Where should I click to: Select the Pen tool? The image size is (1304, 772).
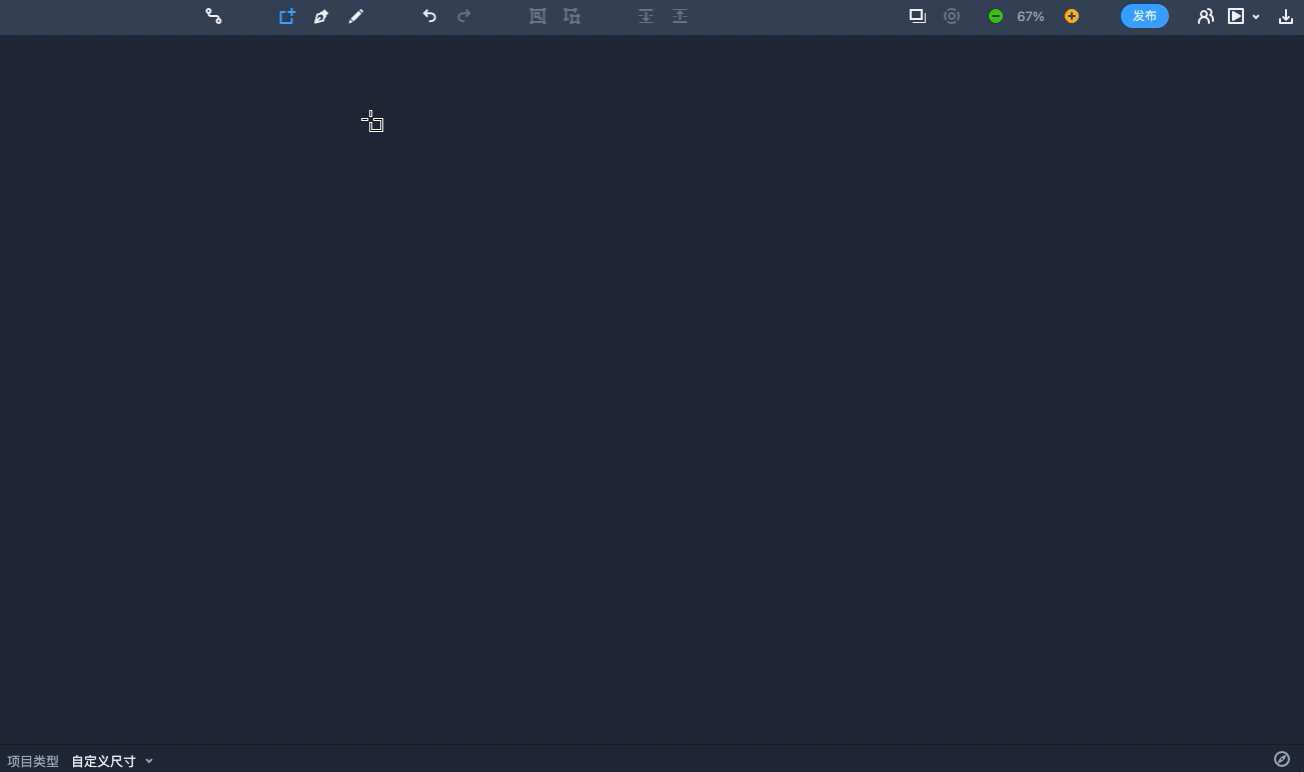321,16
